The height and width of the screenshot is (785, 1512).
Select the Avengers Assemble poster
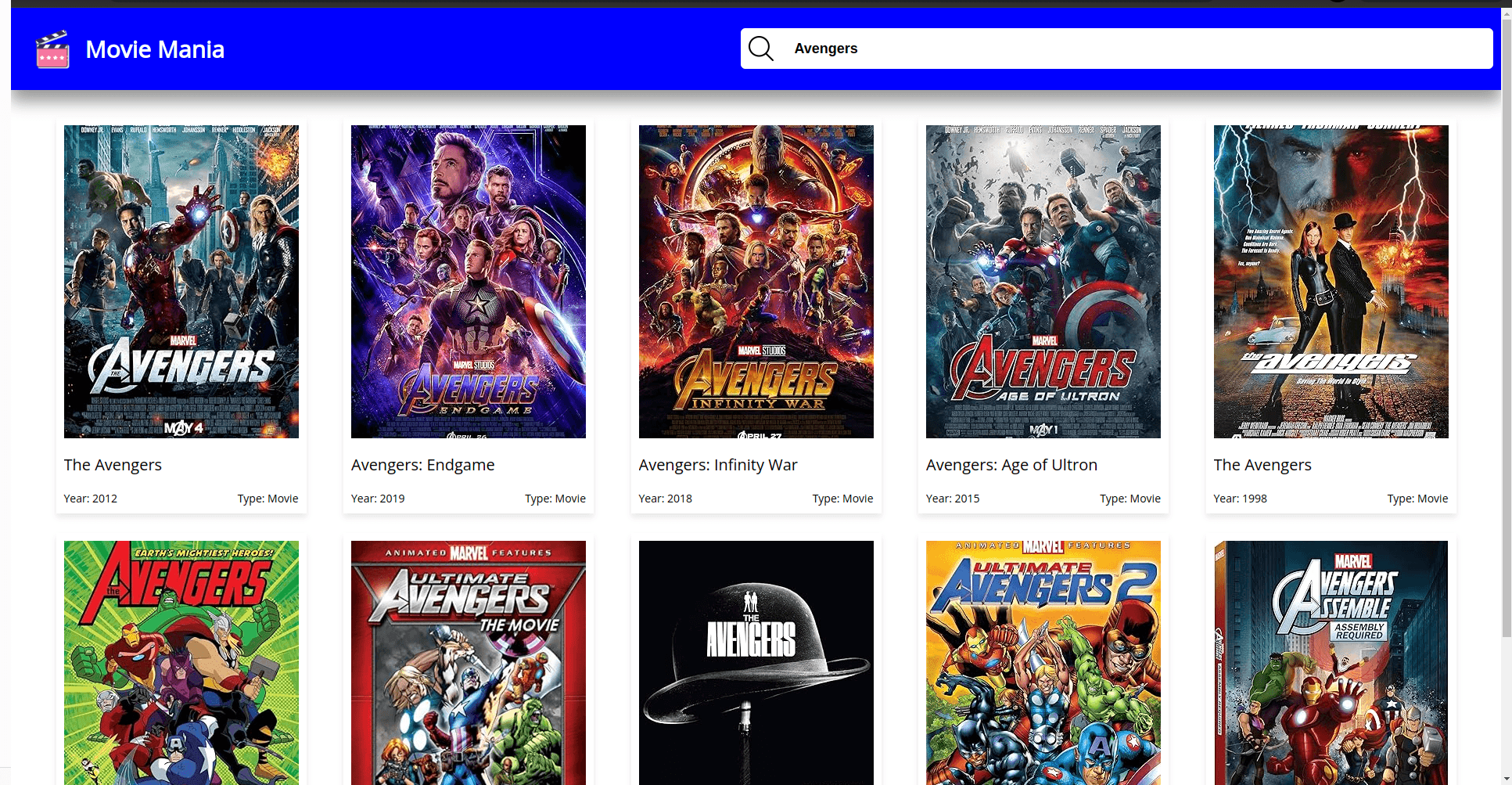[1331, 663]
